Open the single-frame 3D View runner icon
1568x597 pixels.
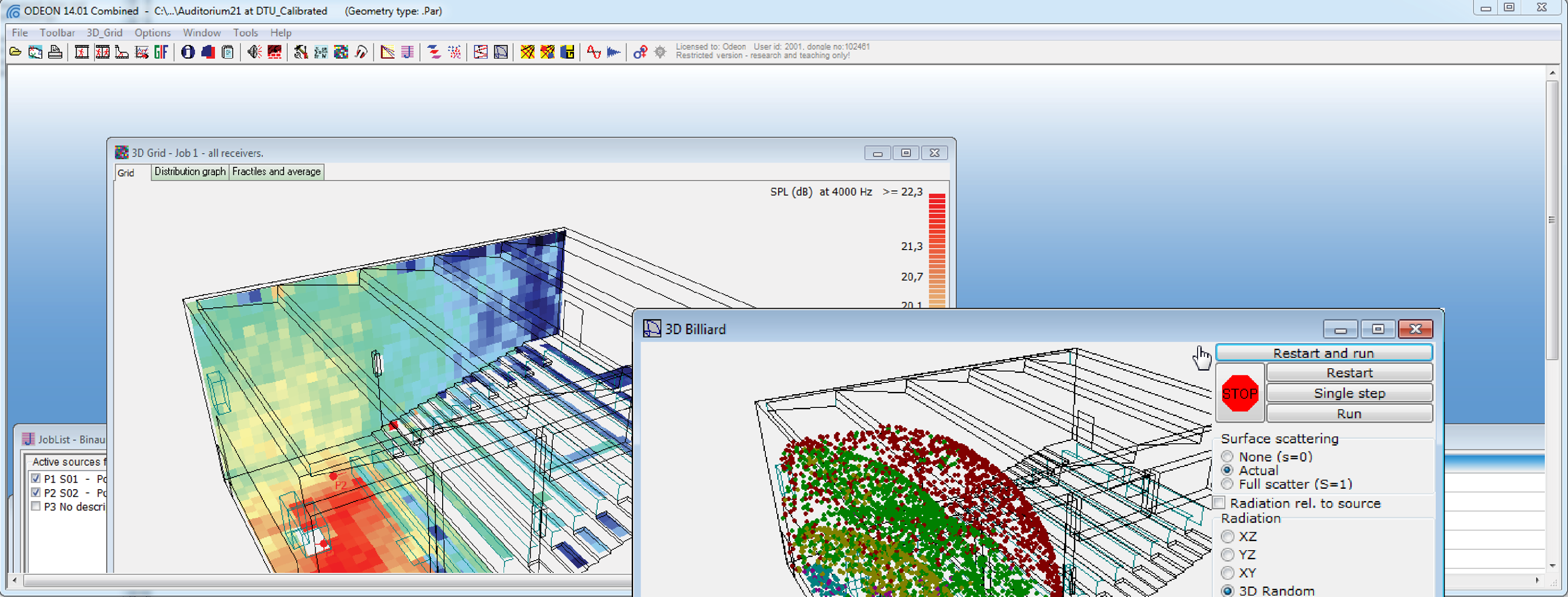click(x=82, y=52)
